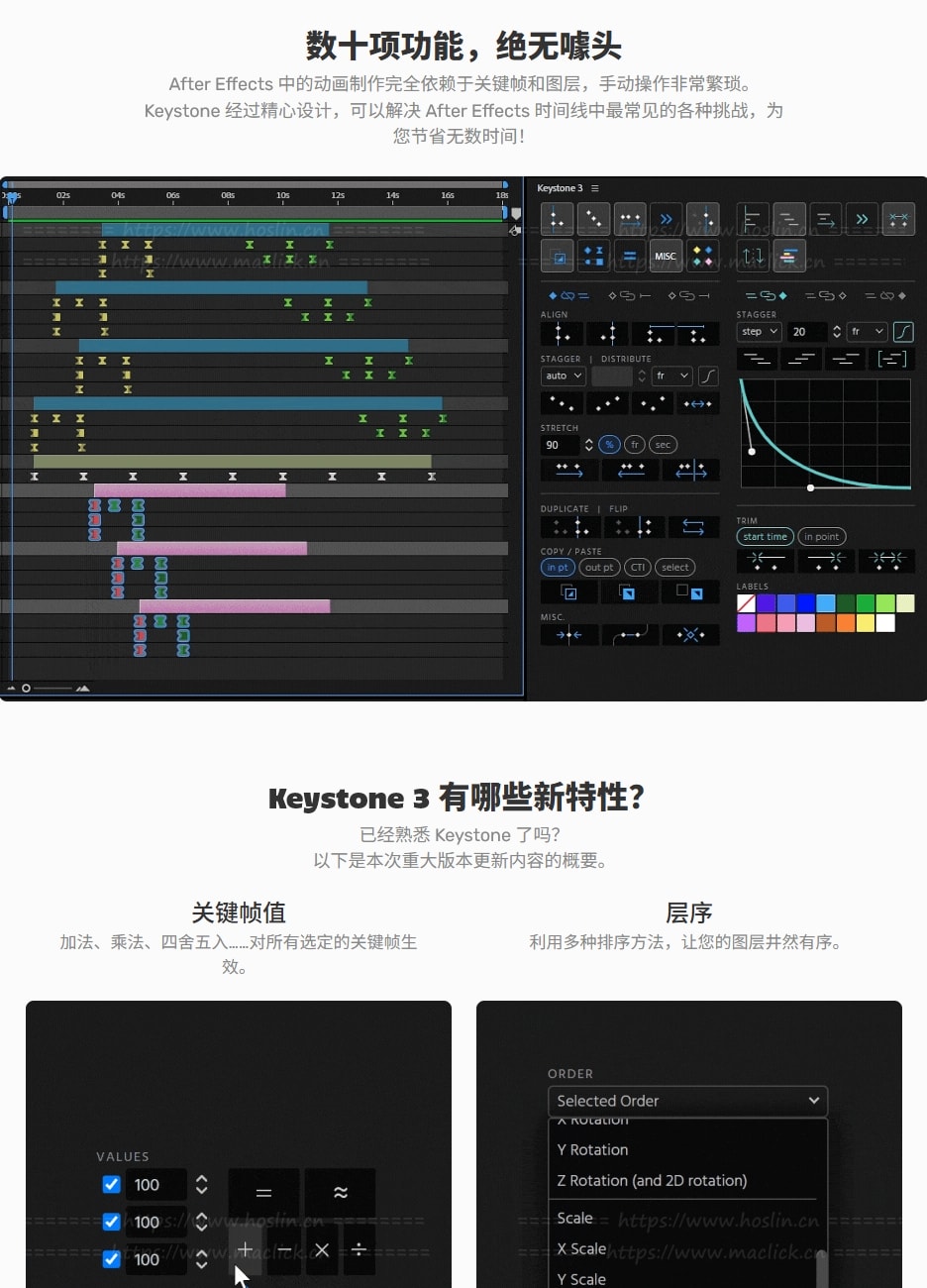Image resolution: width=927 pixels, height=1288 pixels.
Task: Click the plus (+) values button
Action: (x=246, y=1250)
